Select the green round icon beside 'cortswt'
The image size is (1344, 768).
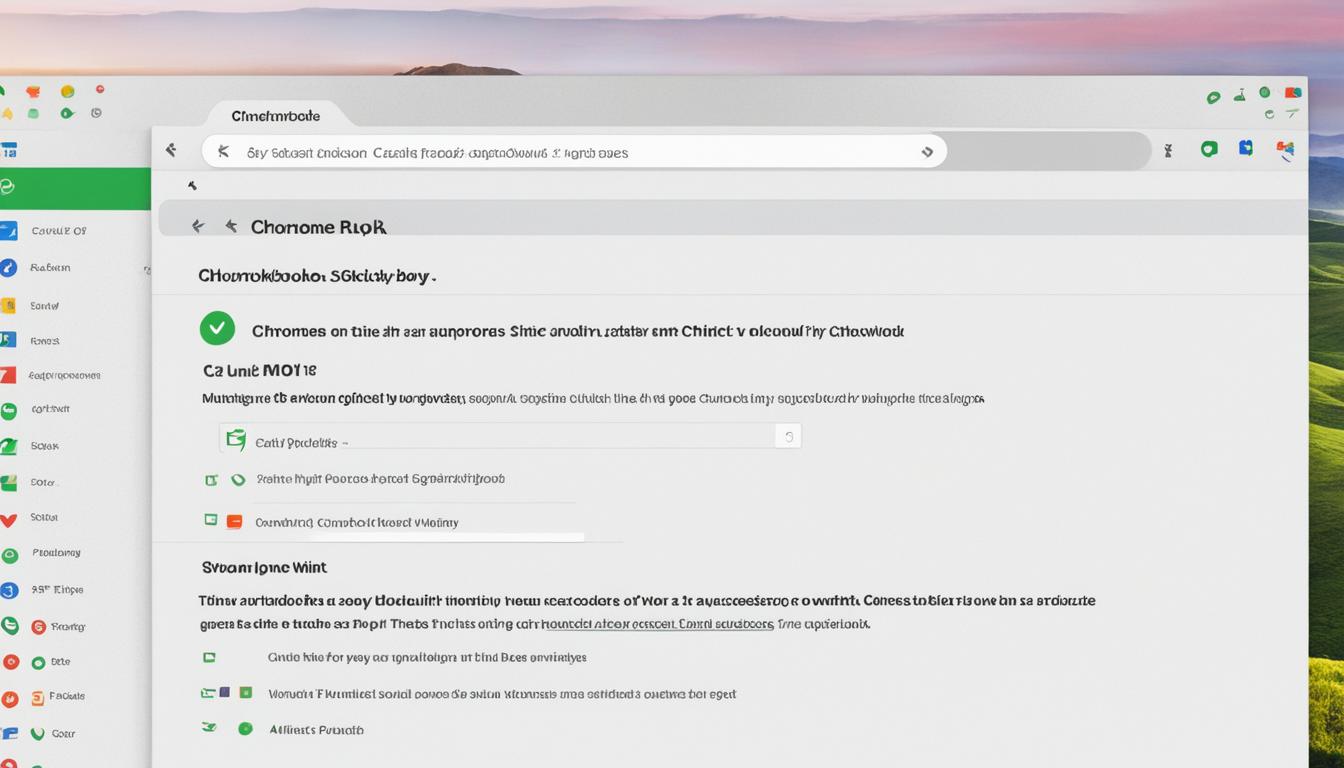[x=8, y=410]
